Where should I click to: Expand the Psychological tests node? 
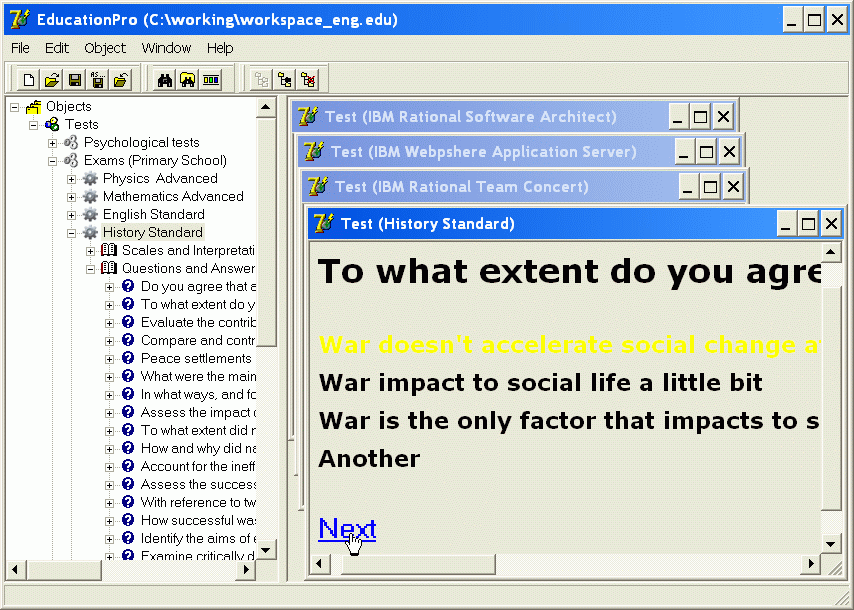(53, 143)
